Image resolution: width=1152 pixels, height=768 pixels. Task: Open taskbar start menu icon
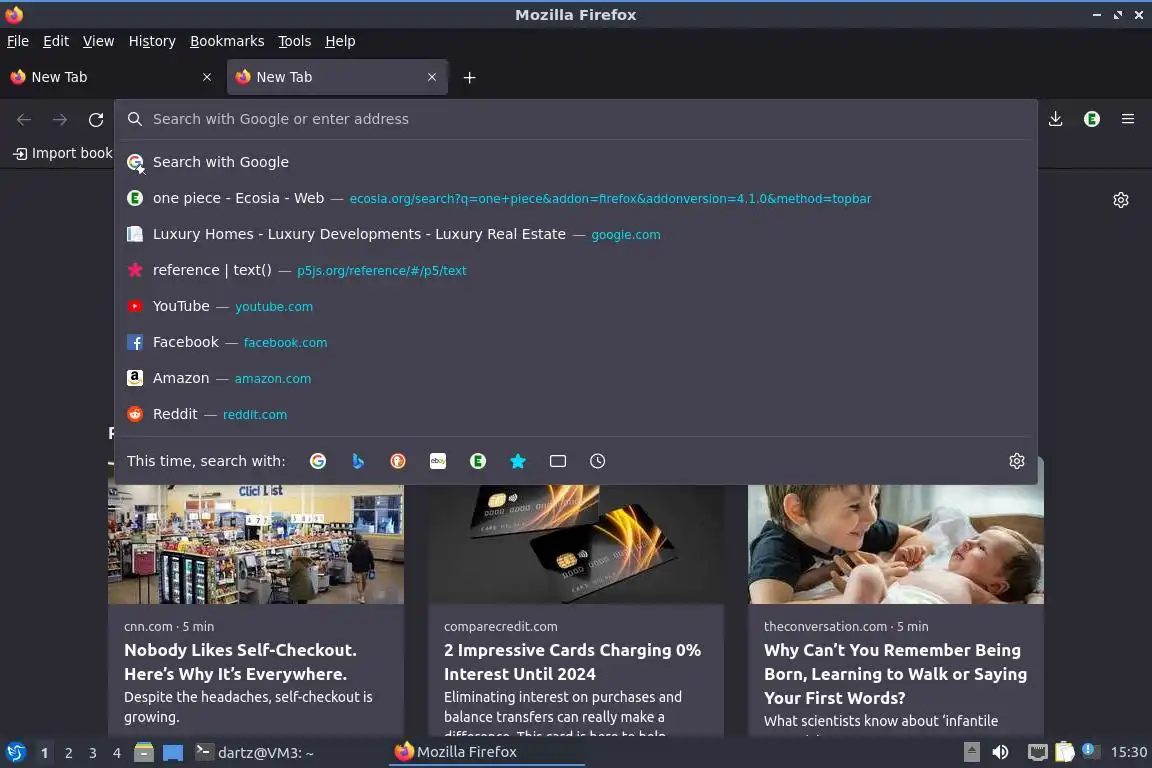pos(16,752)
